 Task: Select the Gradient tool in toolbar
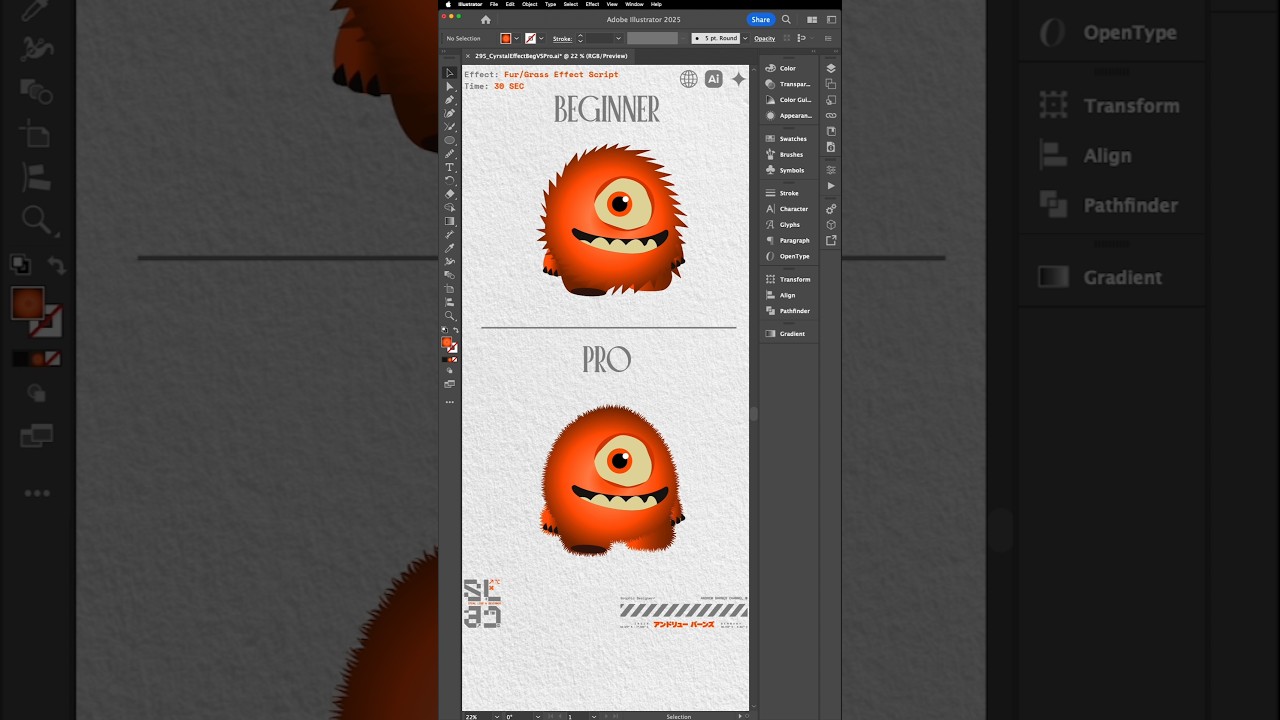pyautogui.click(x=450, y=221)
